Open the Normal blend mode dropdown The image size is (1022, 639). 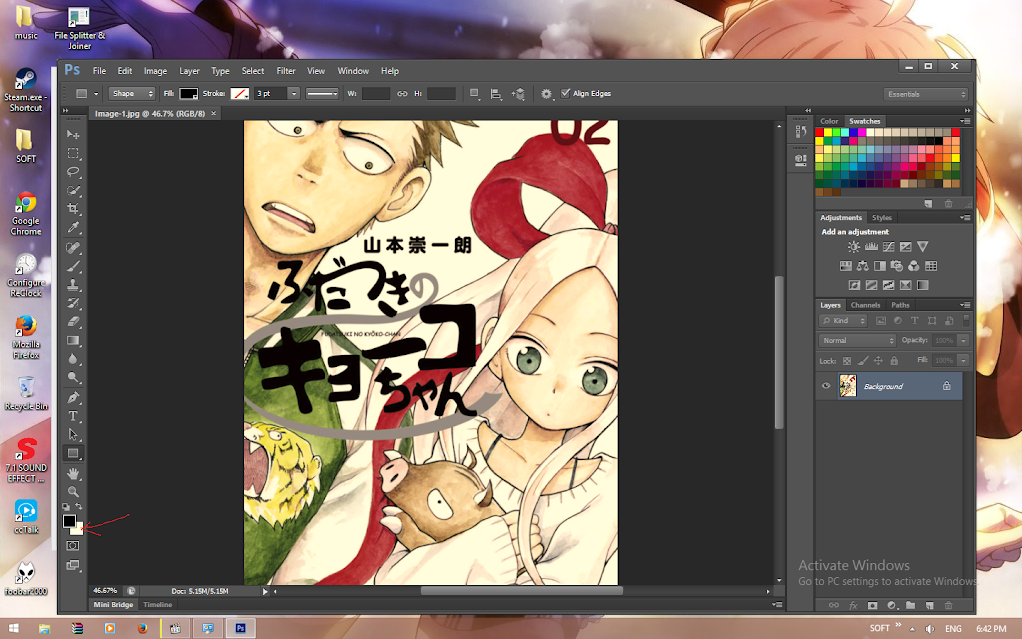point(857,340)
